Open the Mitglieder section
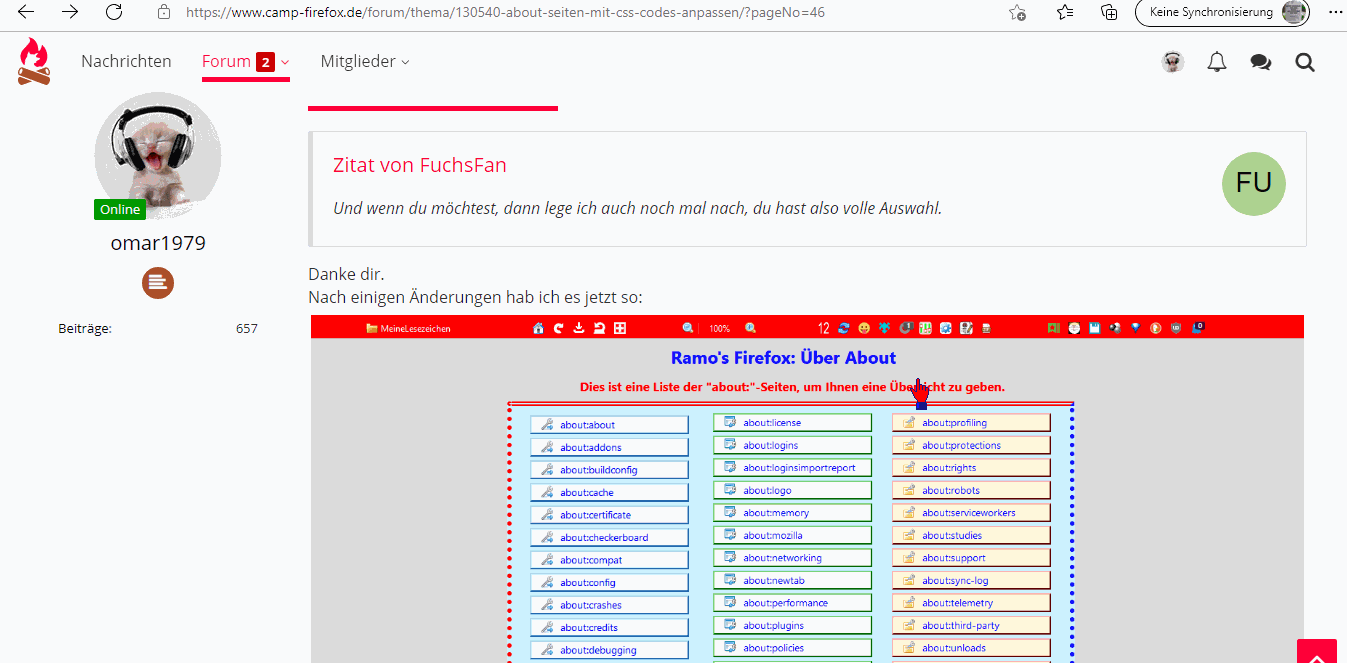 click(x=359, y=61)
